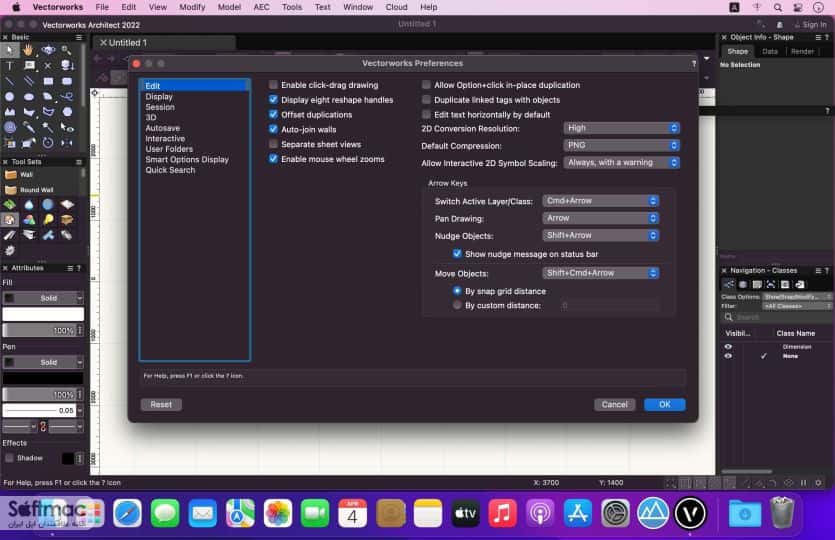
Task: Toggle Offset duplications checkbox
Action: click(x=273, y=114)
